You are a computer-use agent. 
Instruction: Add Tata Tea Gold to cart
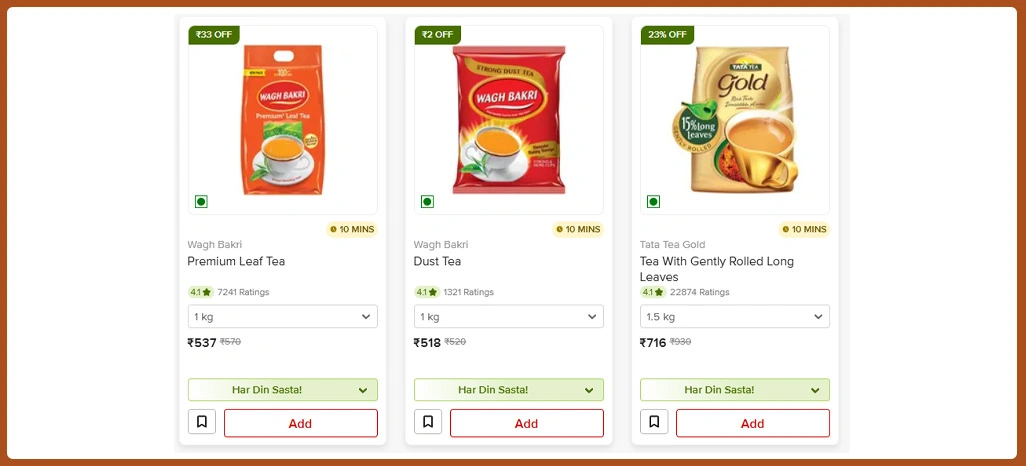coord(752,423)
